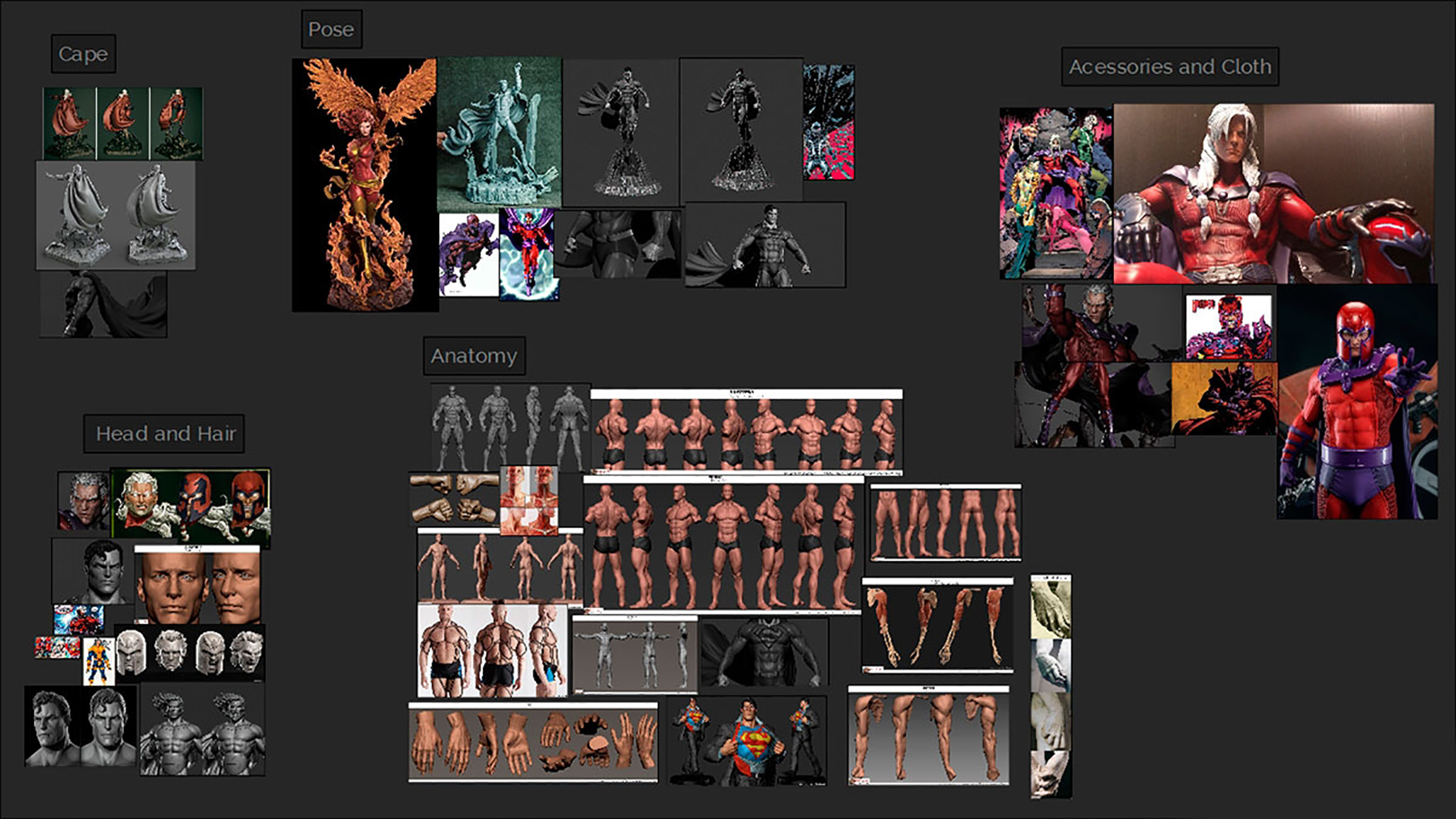
Task: Open the four grey body turnaround image
Action: coord(510,427)
